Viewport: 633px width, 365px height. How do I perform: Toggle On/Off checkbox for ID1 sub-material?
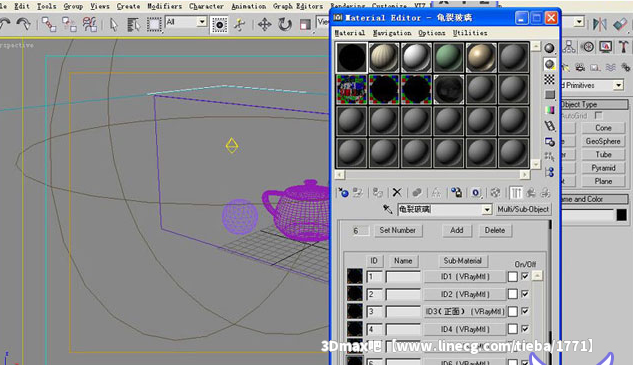(x=525, y=276)
